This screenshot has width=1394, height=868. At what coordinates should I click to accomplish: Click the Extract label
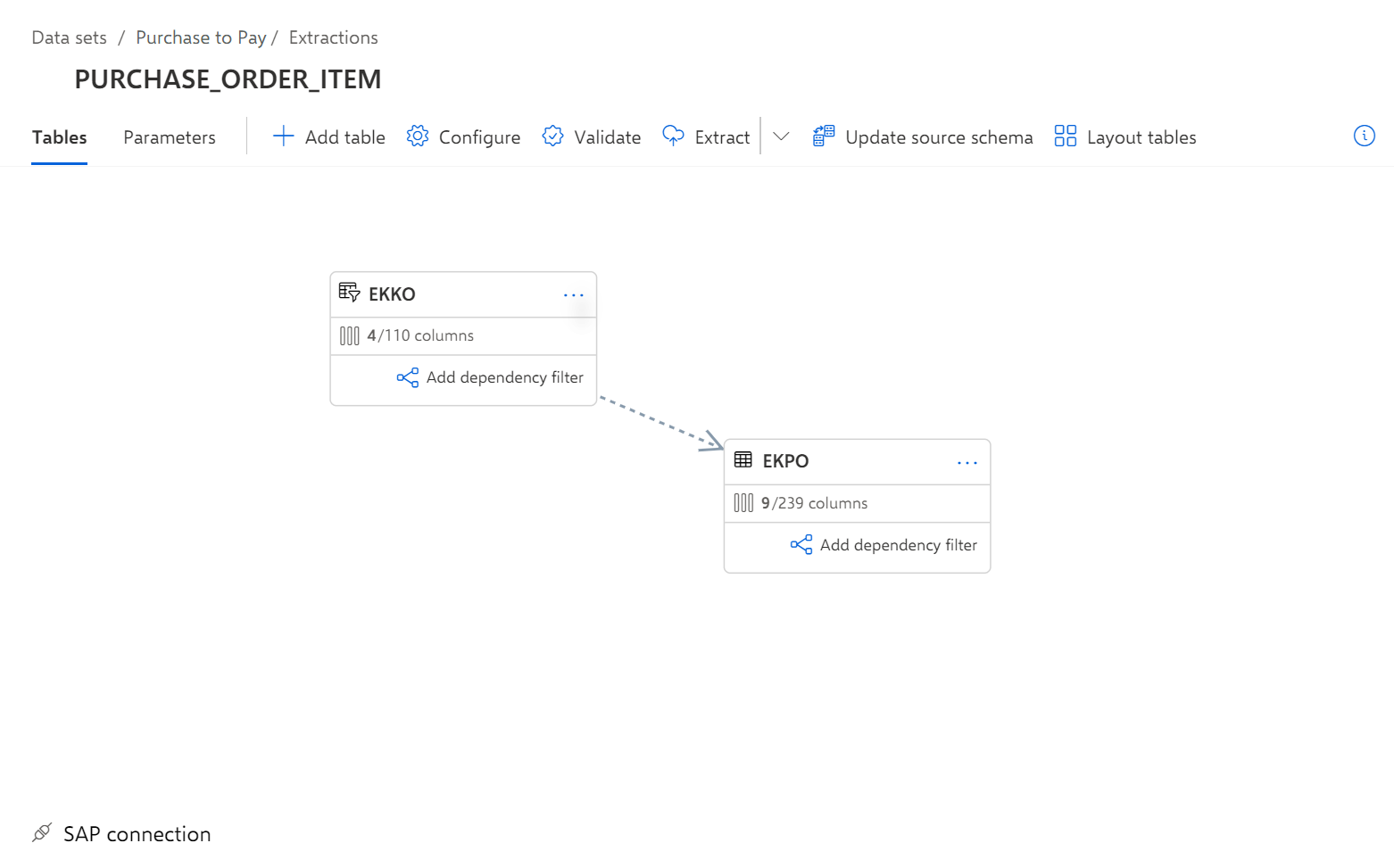click(722, 137)
